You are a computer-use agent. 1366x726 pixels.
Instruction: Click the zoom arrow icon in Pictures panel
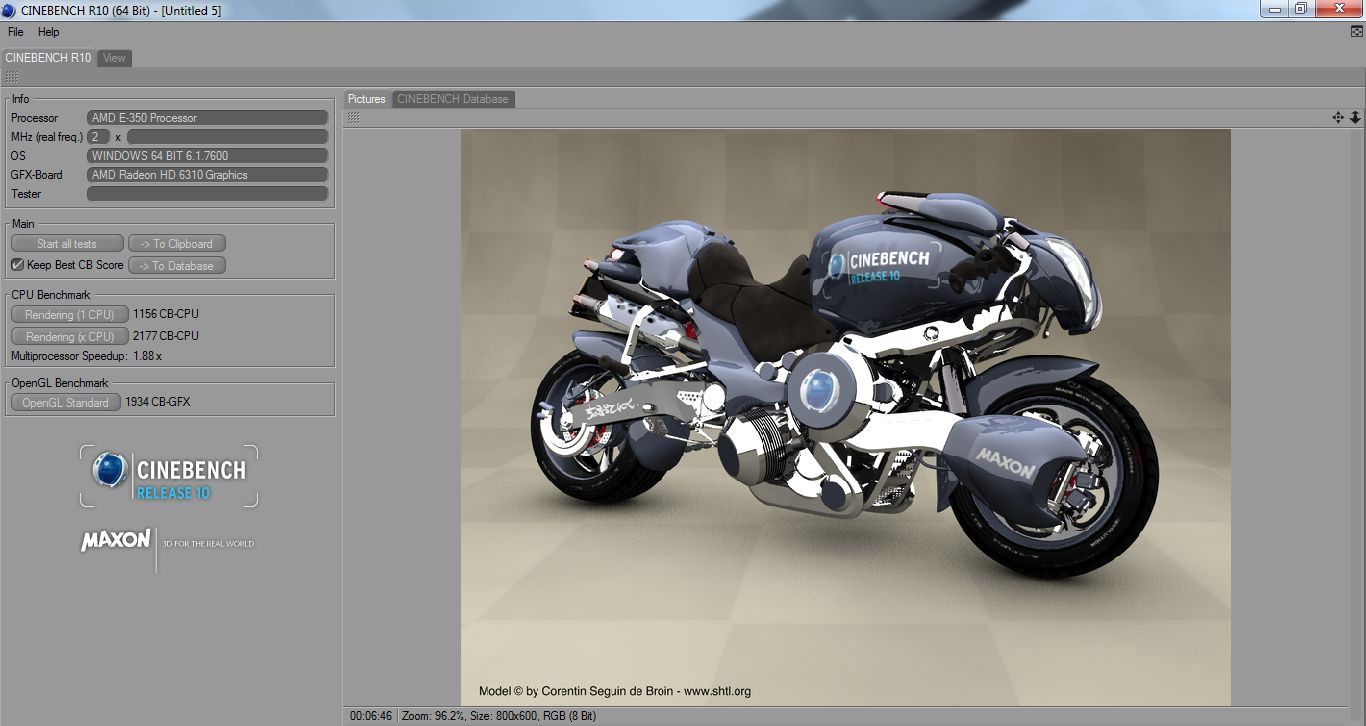tap(1355, 118)
